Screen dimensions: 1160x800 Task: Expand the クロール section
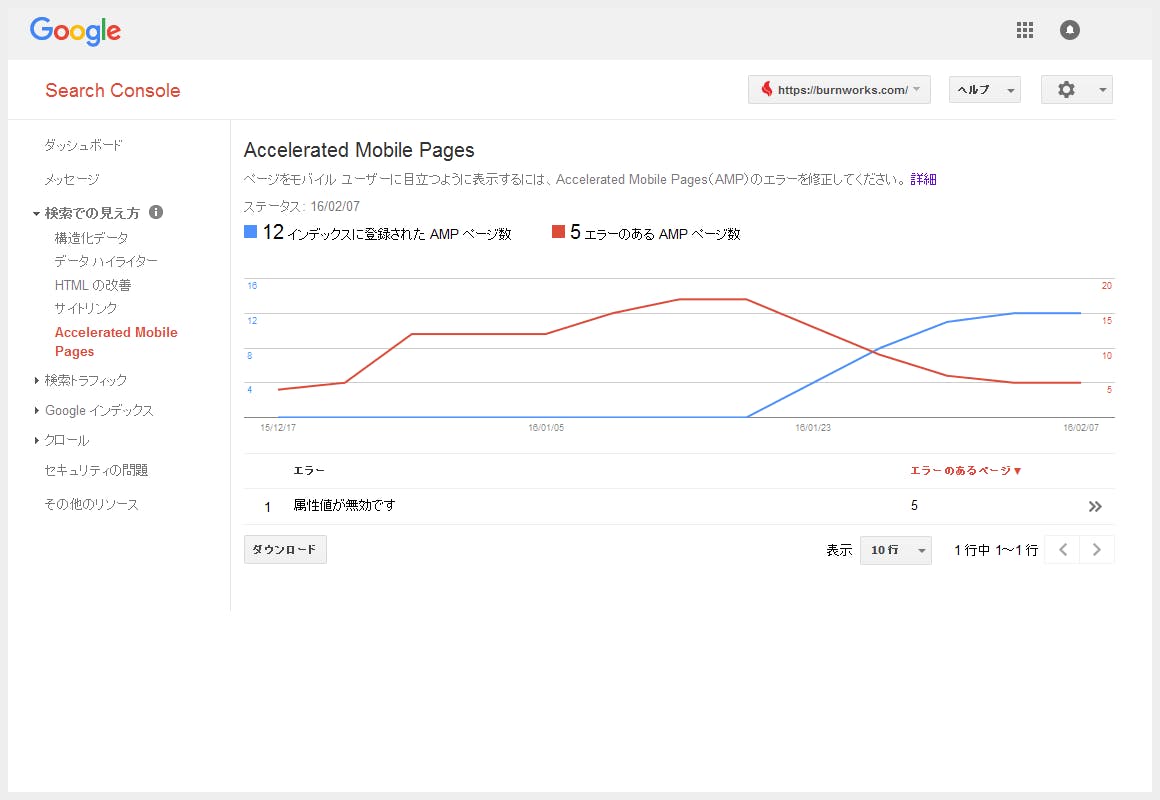pos(66,440)
